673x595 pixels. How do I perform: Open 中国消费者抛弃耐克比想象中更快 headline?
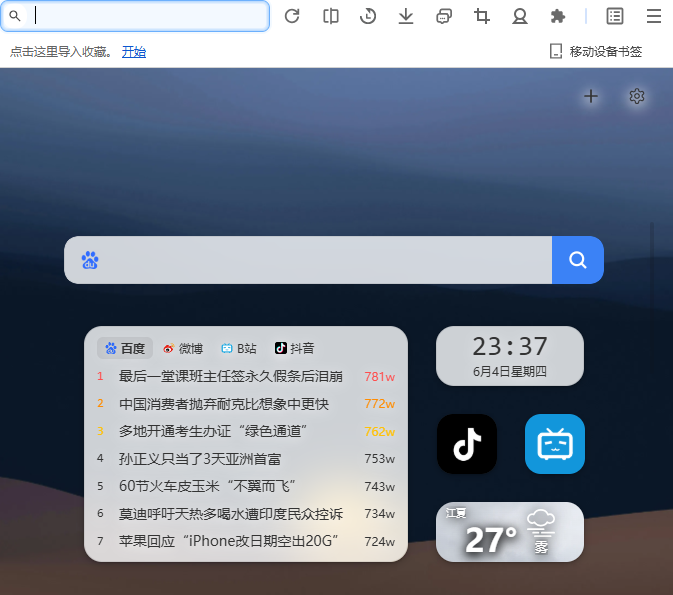[x=224, y=404]
